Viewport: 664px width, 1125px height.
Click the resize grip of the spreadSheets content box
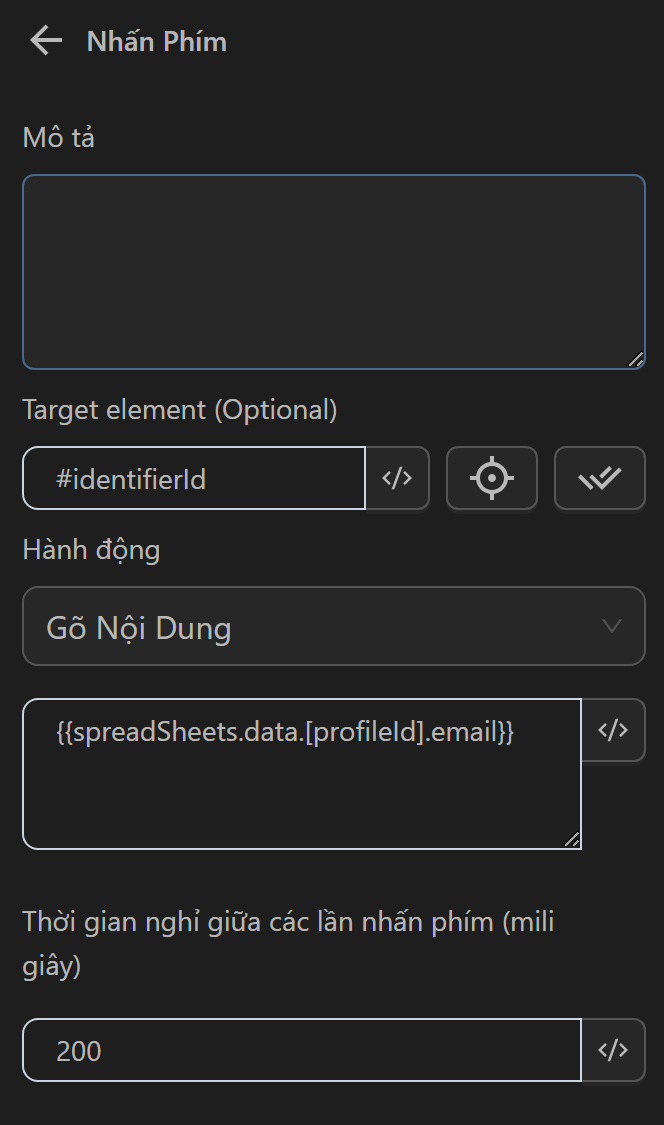tap(572, 840)
